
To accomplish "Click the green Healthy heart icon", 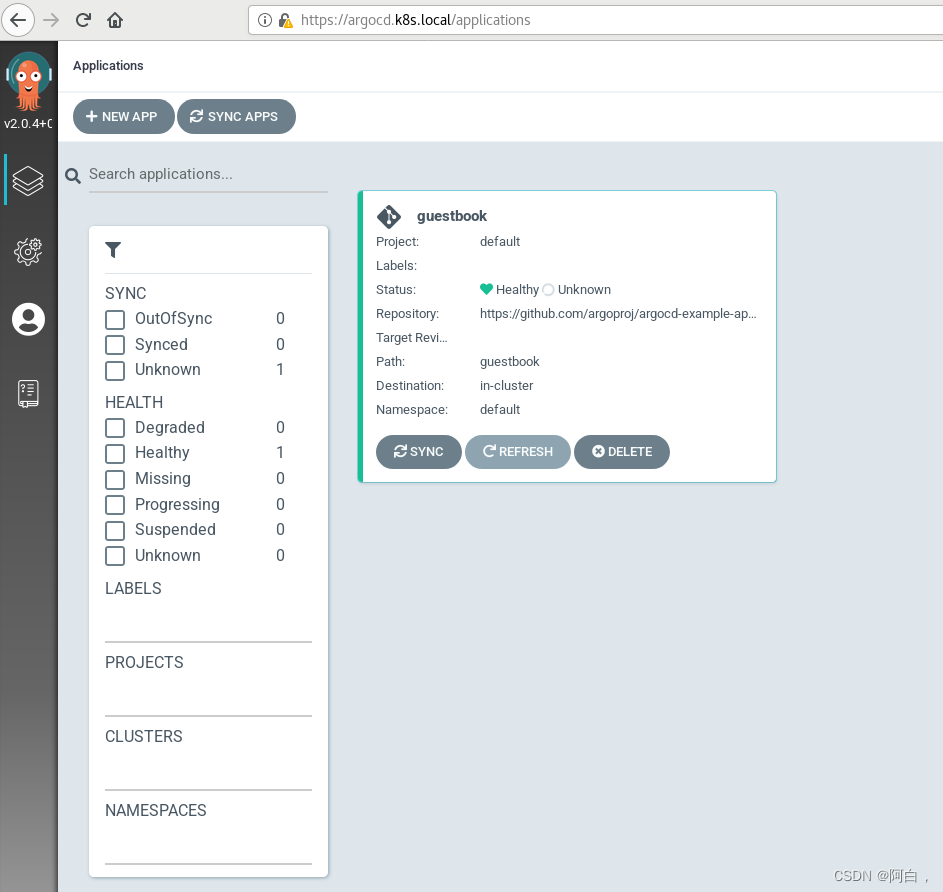I will coord(487,289).
